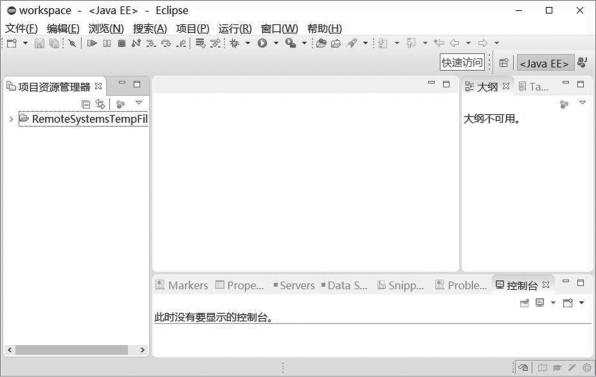The image size is (596, 377).
Task: Click the Open Perspective icon
Action: click(x=503, y=63)
